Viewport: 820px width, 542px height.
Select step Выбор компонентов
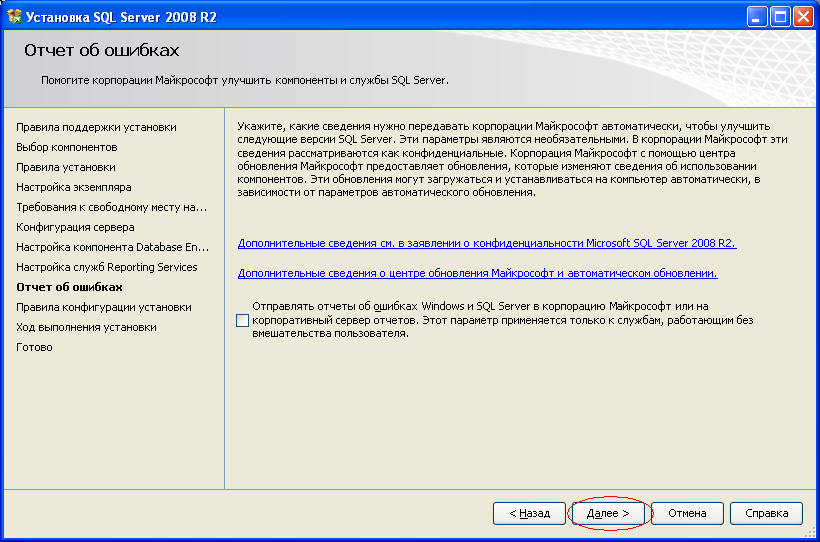(66, 147)
